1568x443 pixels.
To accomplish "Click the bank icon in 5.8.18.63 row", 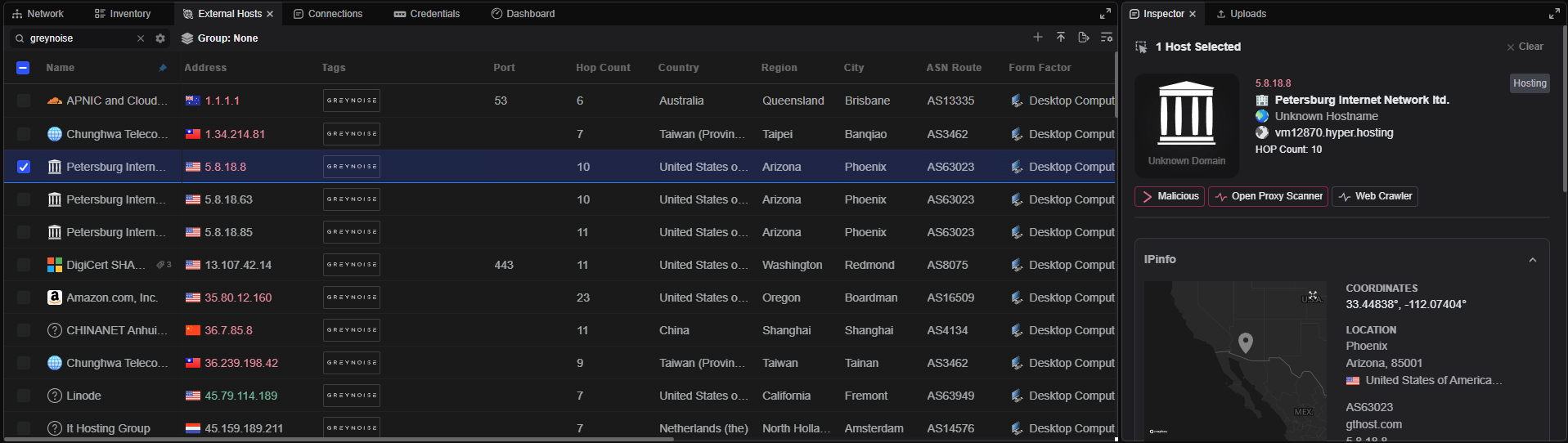I will 55,199.
